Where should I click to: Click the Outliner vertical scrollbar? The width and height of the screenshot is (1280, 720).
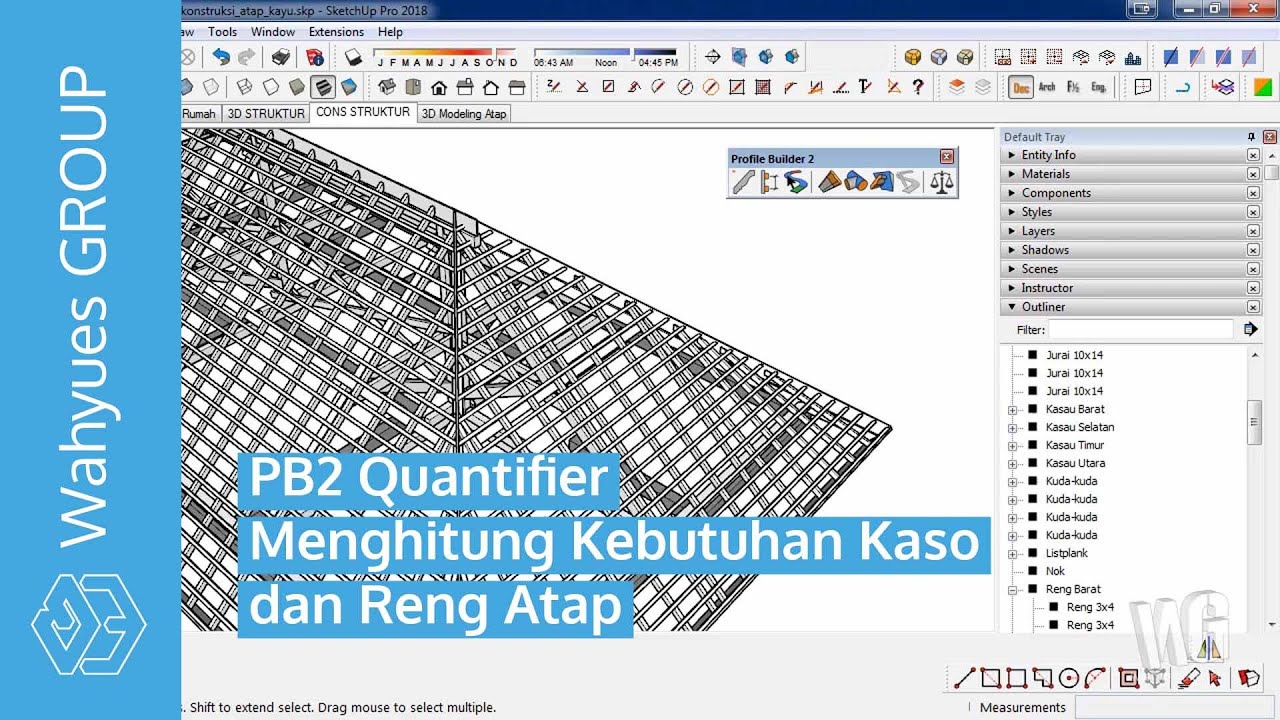1255,421
